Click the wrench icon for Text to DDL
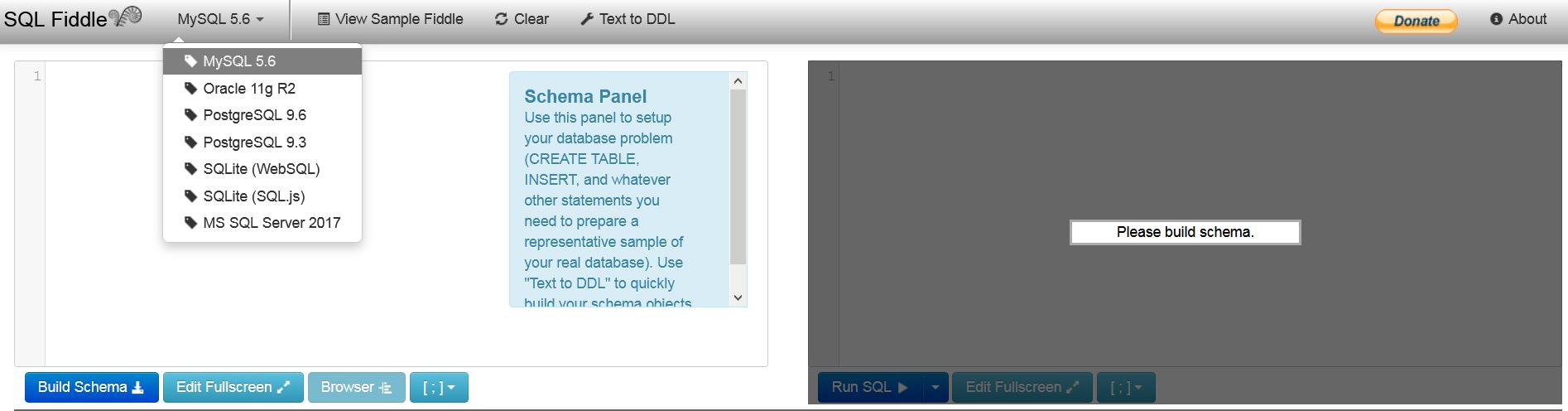The image size is (1568, 411). 587,19
